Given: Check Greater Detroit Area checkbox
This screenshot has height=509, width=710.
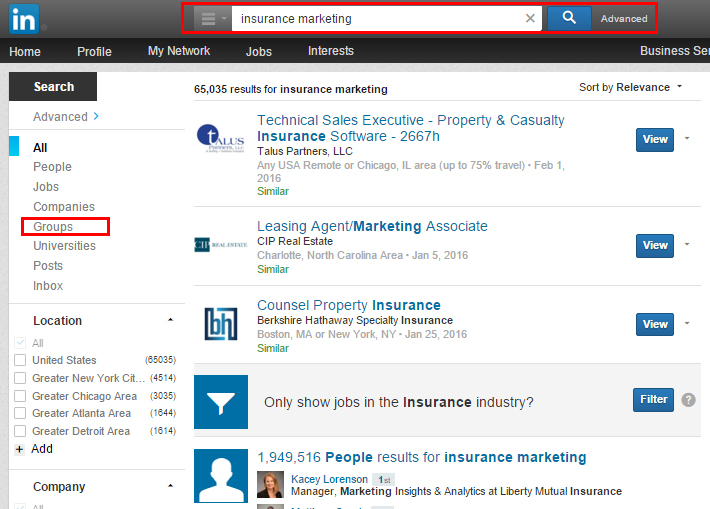Looking at the screenshot, I should [x=20, y=431].
